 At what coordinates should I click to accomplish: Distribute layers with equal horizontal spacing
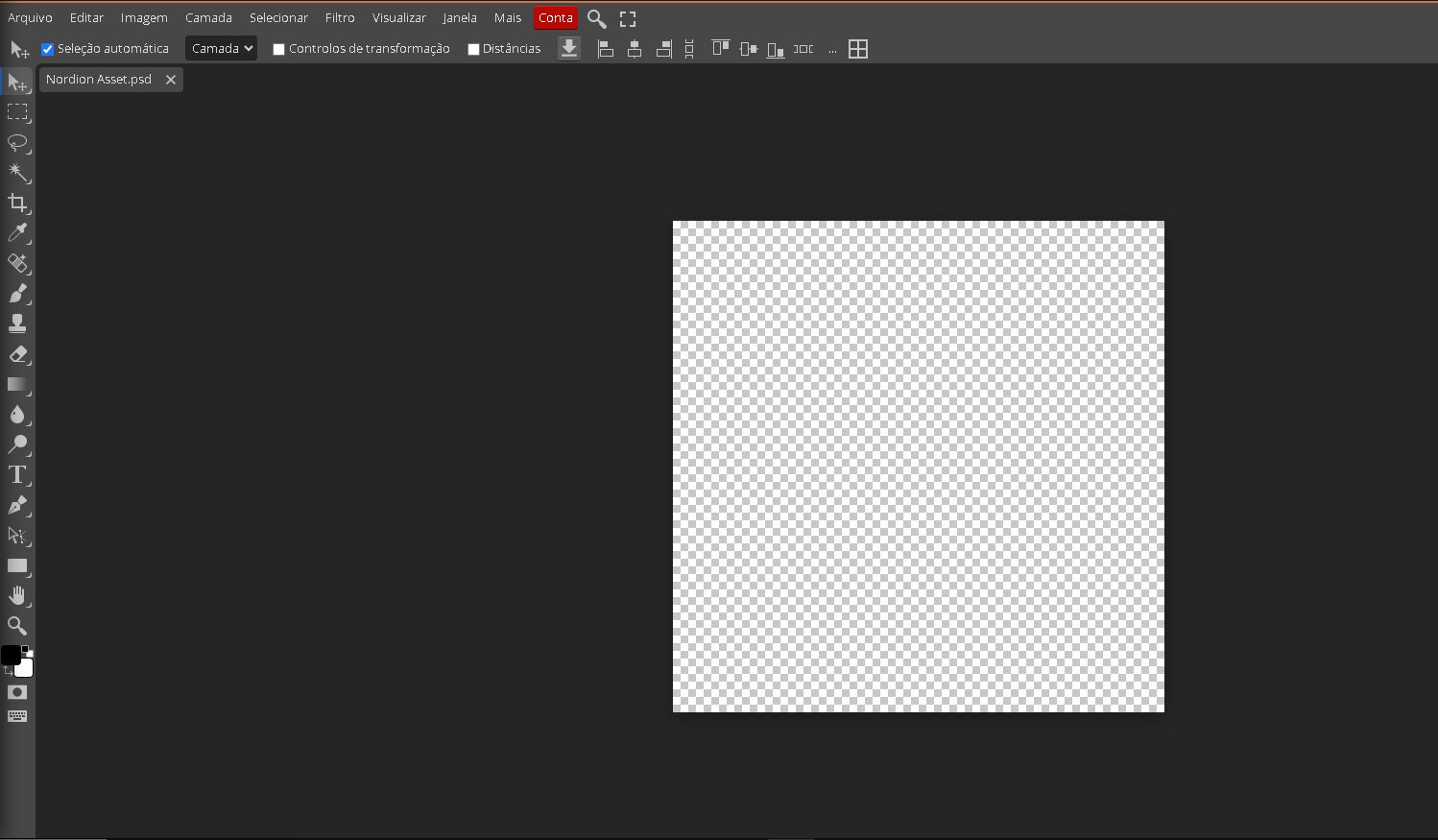803,49
